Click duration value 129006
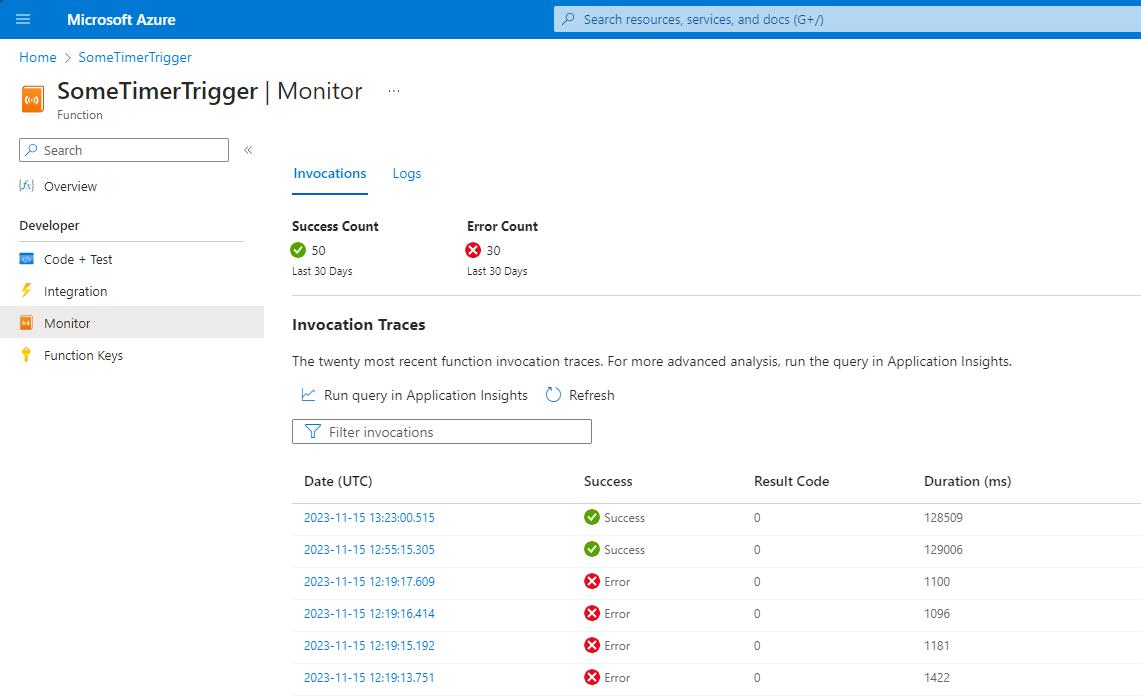The height and width of the screenshot is (696, 1141). [943, 550]
